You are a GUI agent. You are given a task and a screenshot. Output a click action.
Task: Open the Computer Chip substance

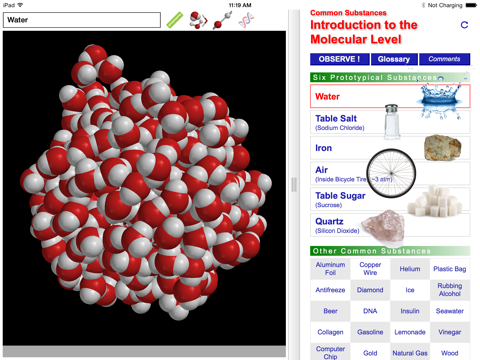point(330,352)
